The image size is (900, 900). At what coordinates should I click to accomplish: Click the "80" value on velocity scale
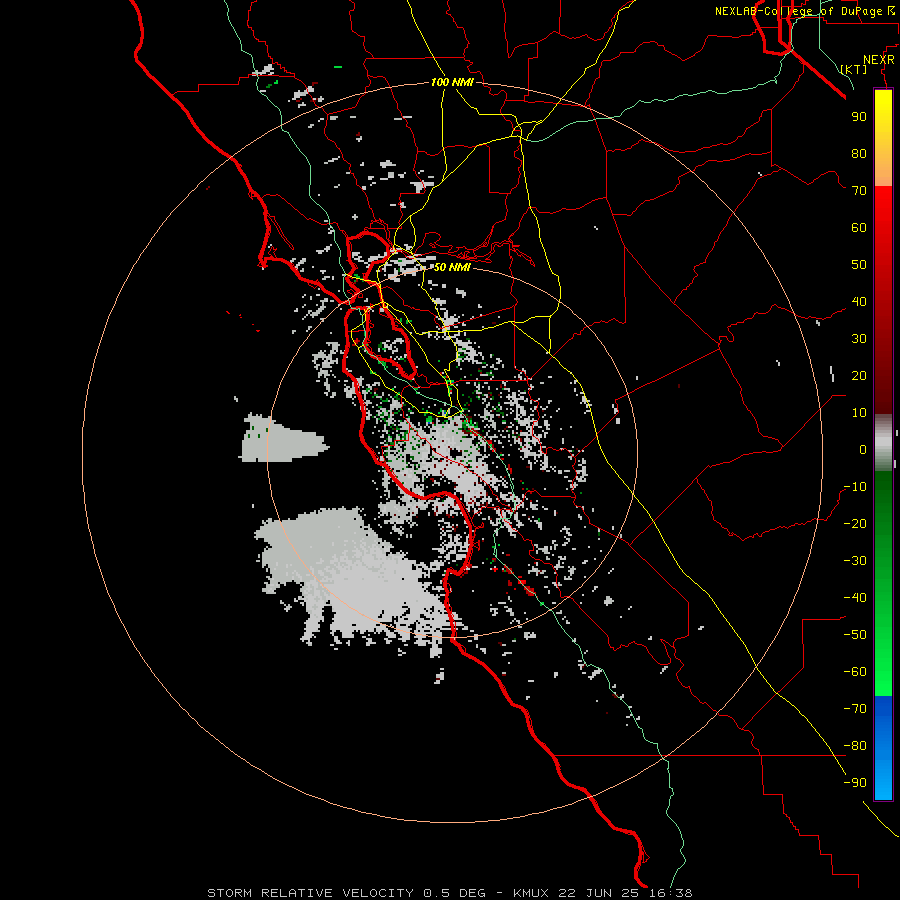[859, 153]
